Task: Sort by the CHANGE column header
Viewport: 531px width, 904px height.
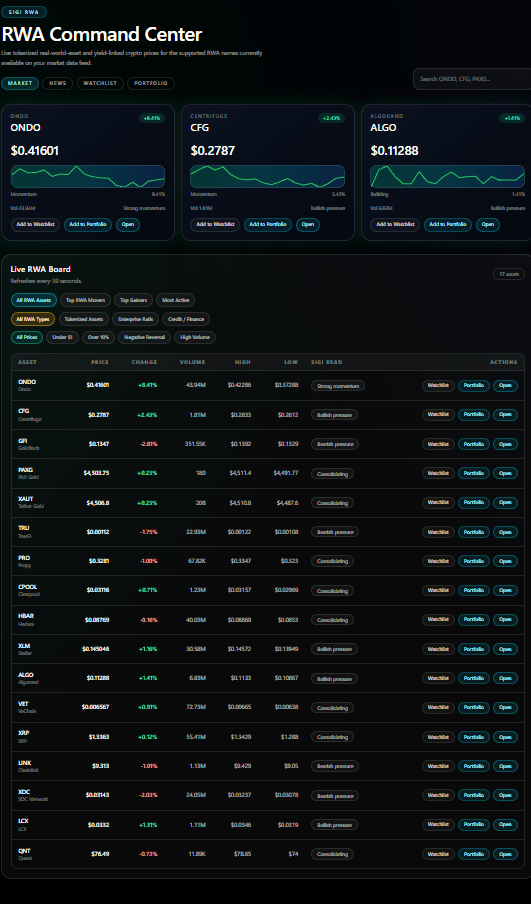Action: pyautogui.click(x=144, y=362)
